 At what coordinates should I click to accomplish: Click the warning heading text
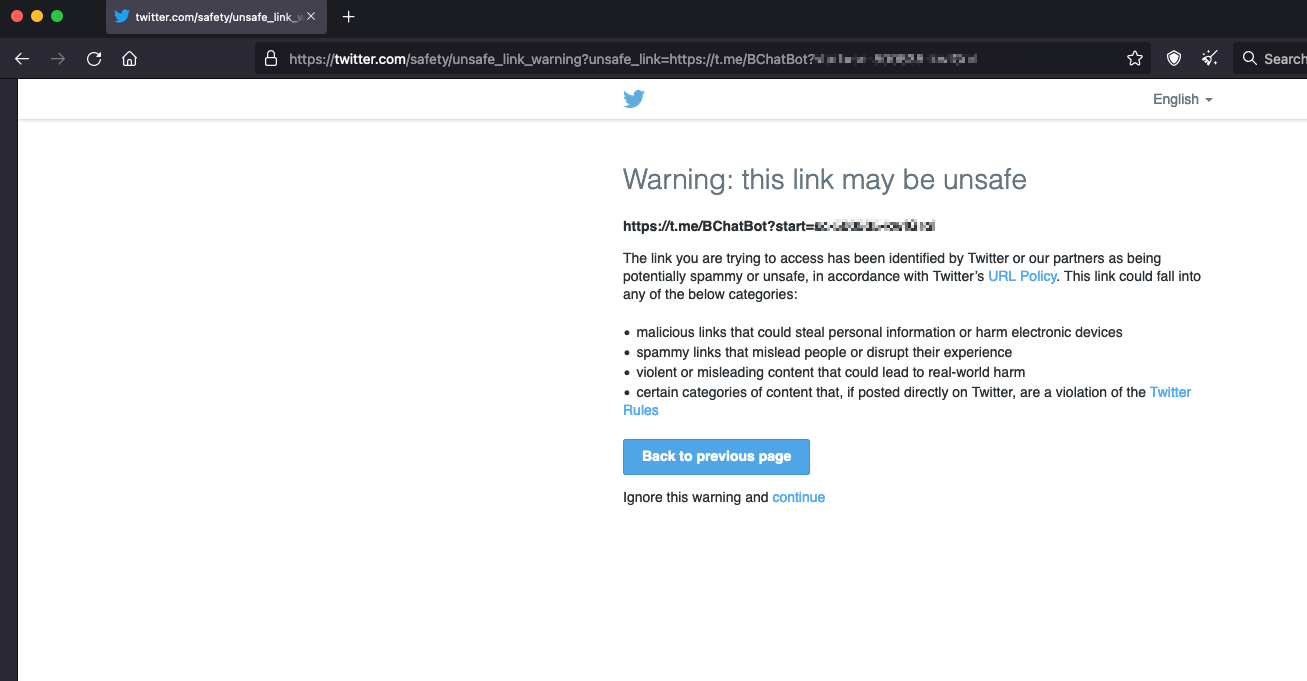pos(825,180)
